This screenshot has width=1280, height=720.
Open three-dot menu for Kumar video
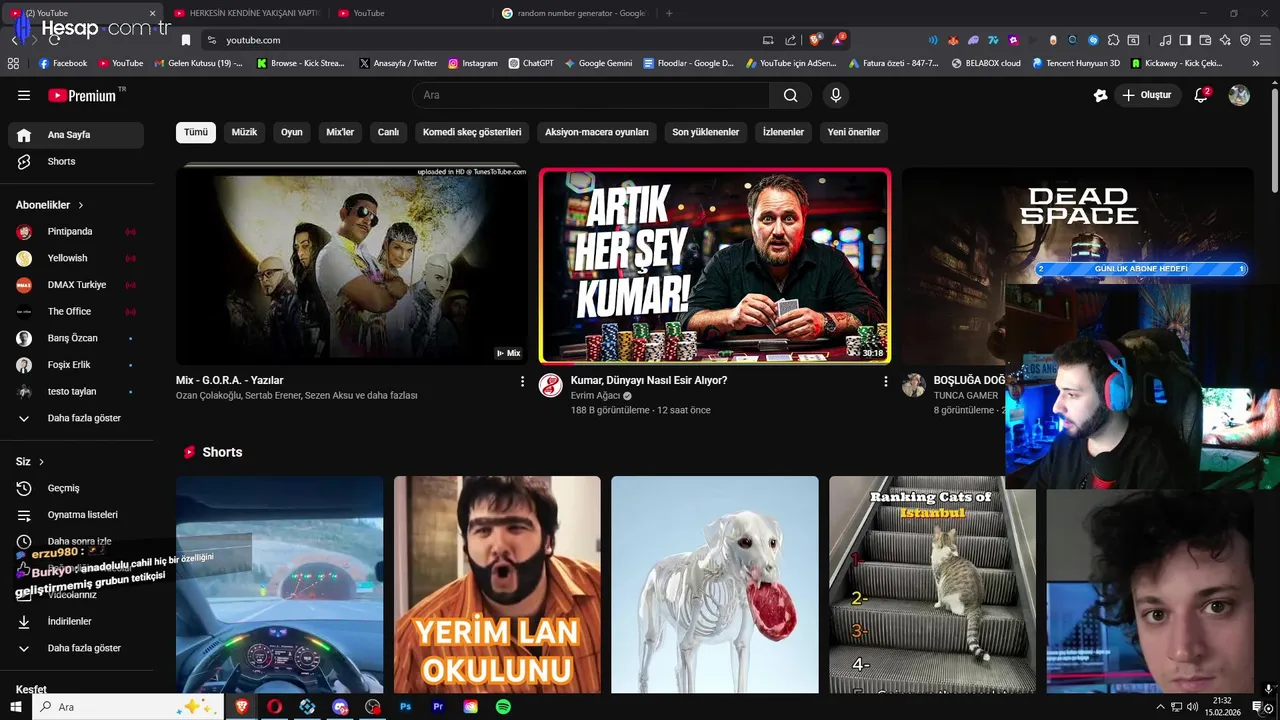pos(885,381)
